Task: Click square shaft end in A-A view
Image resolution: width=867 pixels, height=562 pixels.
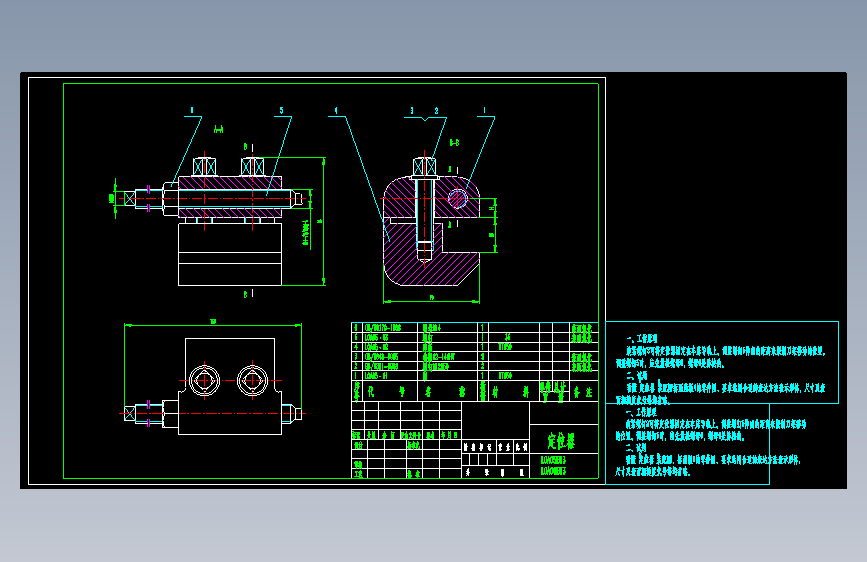Action: click(129, 198)
